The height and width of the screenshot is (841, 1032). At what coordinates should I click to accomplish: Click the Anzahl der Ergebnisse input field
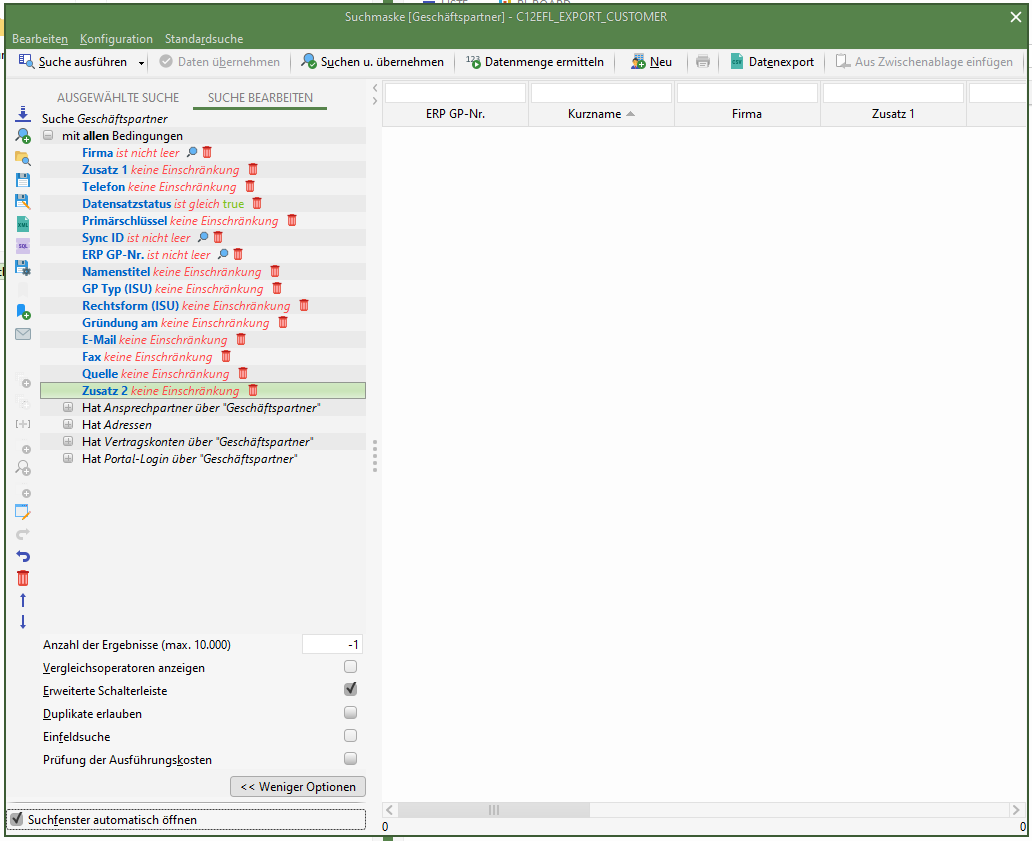coord(332,645)
